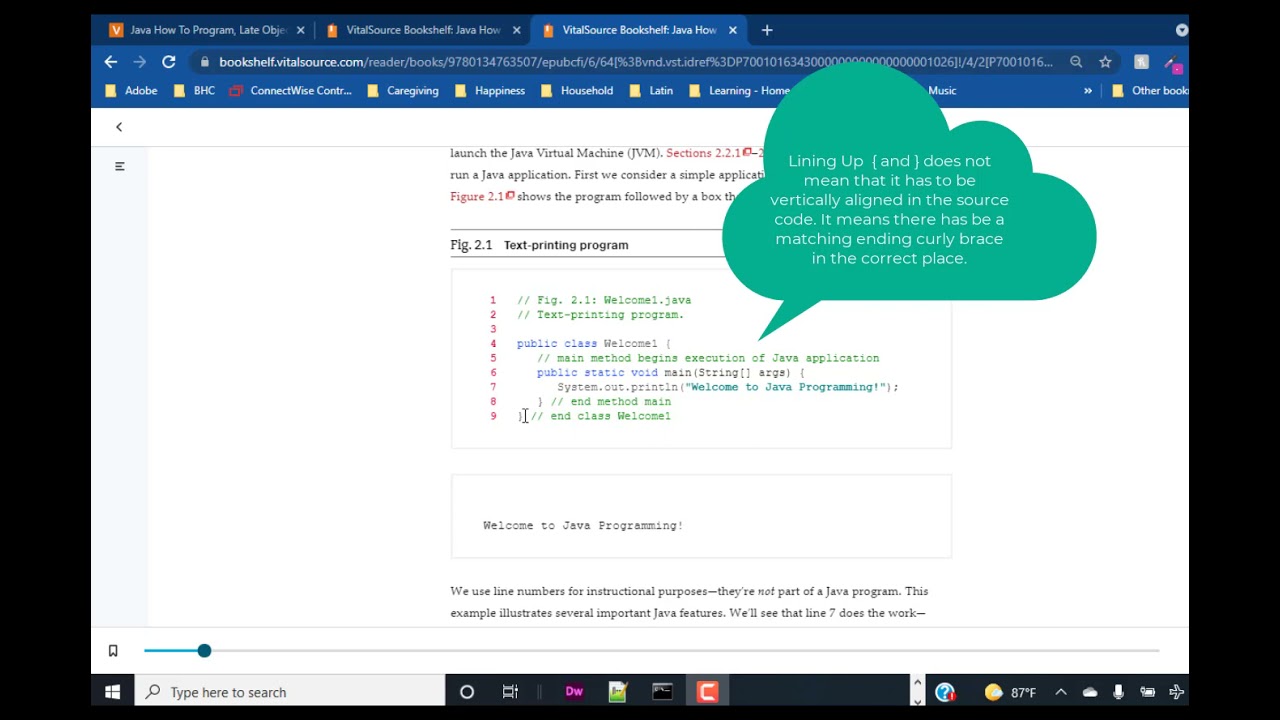This screenshot has height=720, width=1280.
Task: Open the command prompt taskbar icon
Action: point(662,692)
